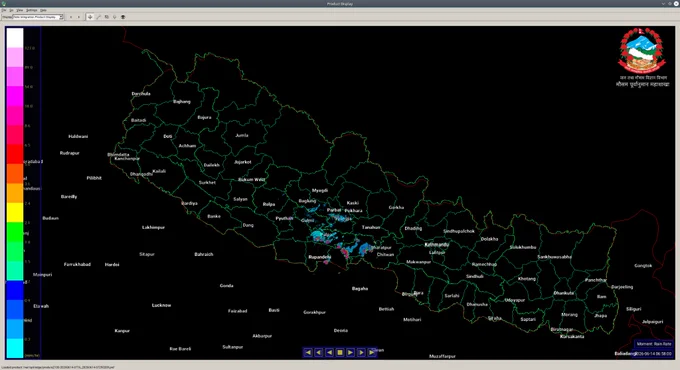Click the Gorkha label on map
This screenshot has width=680, height=370.
(396, 207)
